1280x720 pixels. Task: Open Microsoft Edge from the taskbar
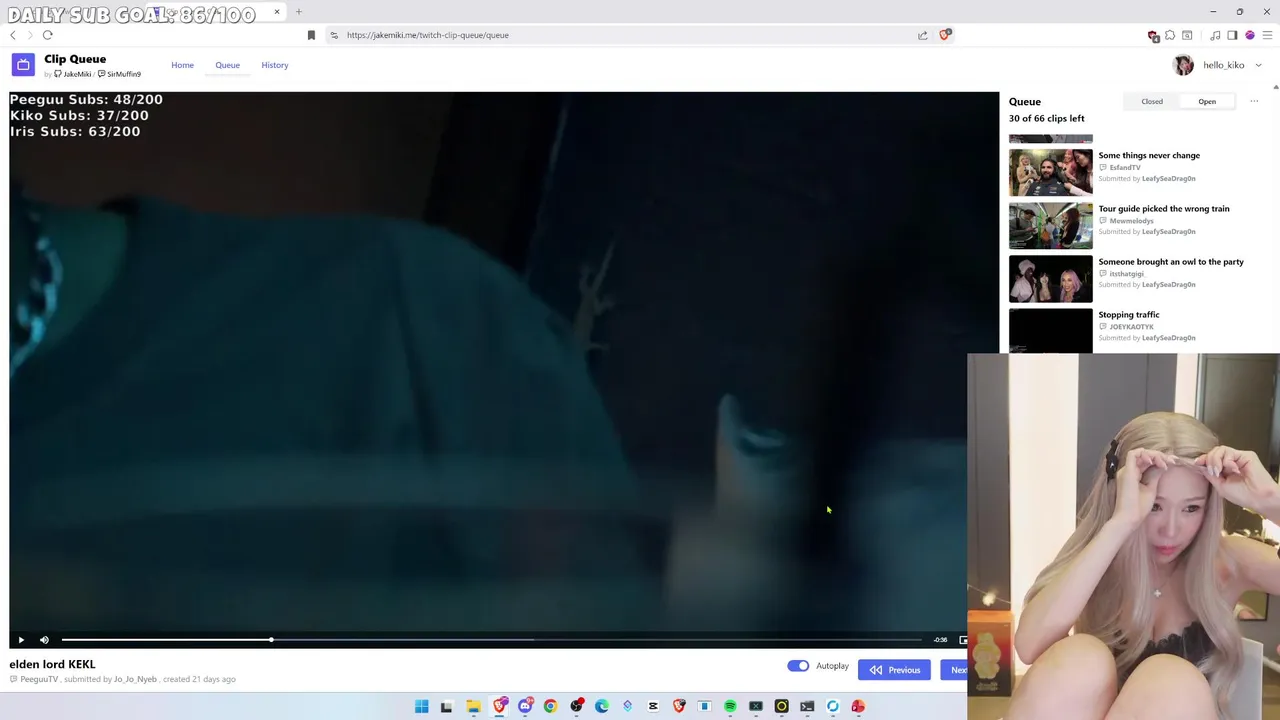[602, 706]
